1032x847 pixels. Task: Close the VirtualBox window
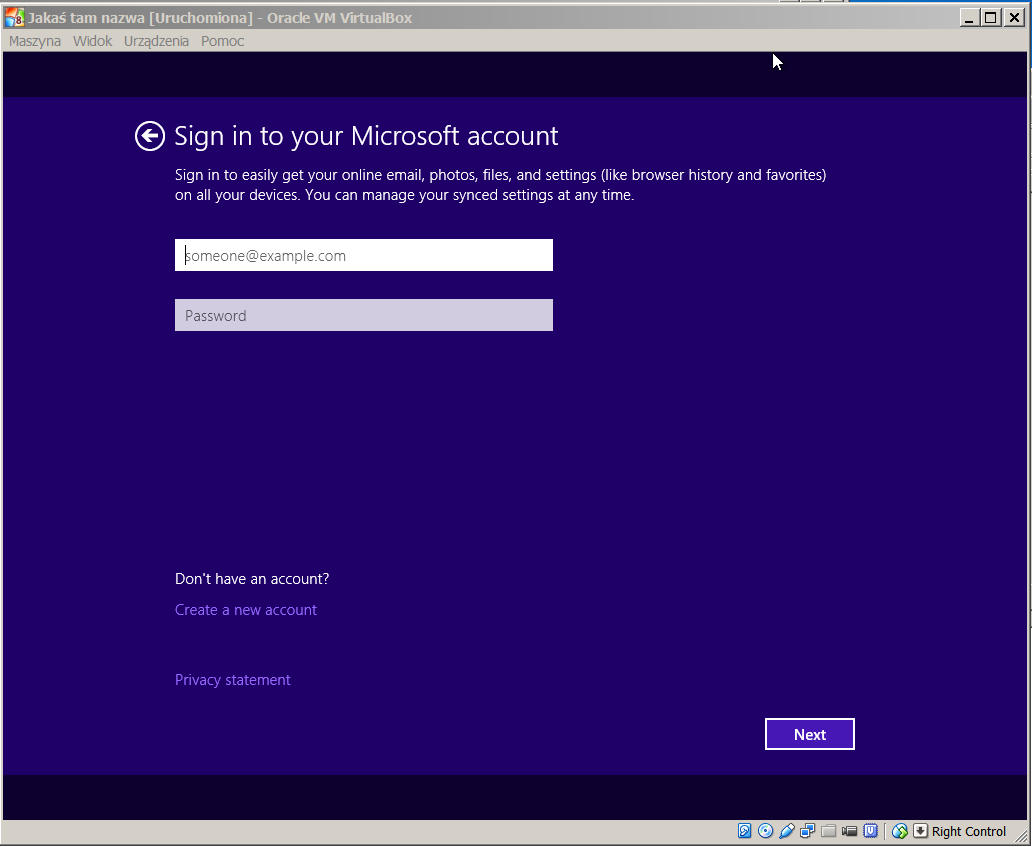(1014, 18)
